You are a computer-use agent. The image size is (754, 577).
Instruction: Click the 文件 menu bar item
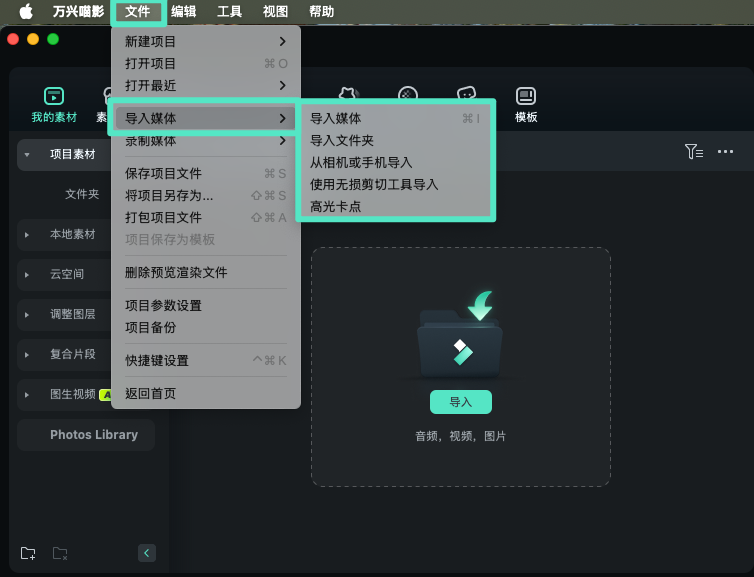(138, 11)
